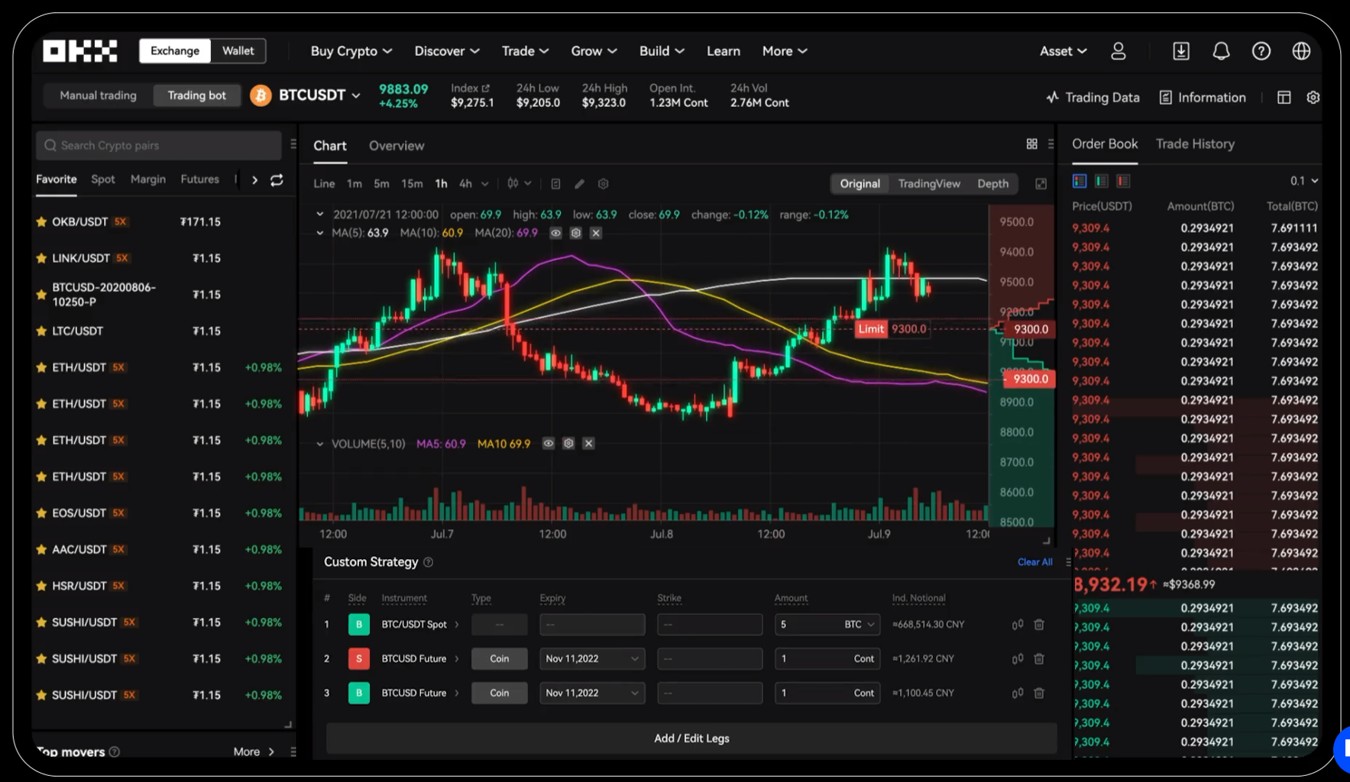The width and height of the screenshot is (1350, 782).
Task: Toggle MA indicator visibility eye
Action: click(556, 233)
